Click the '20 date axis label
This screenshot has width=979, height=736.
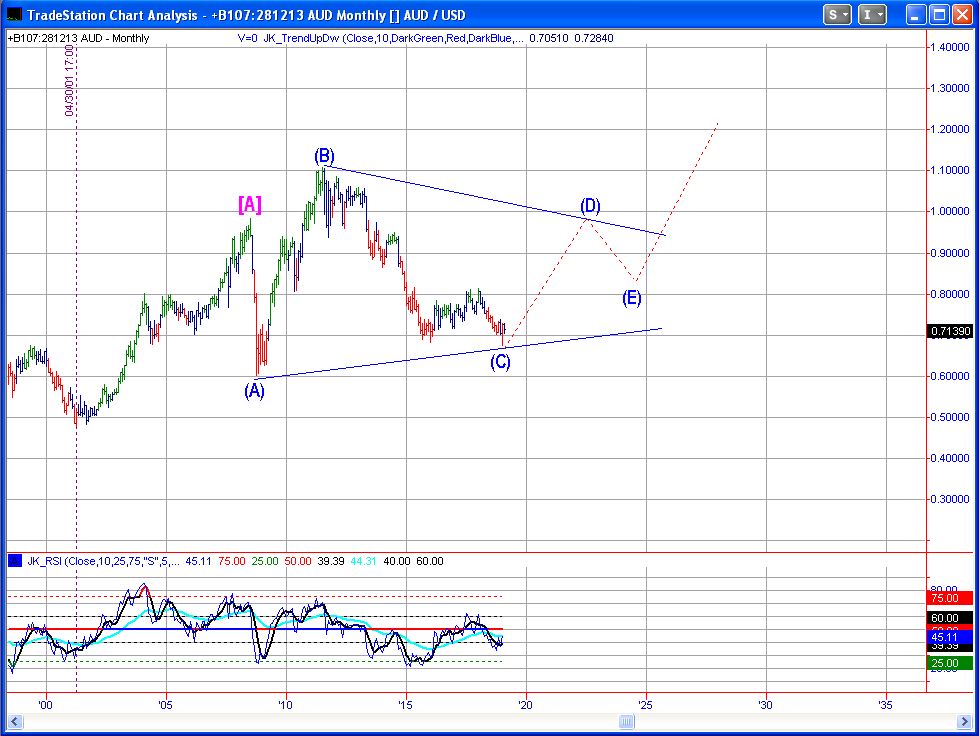click(525, 705)
